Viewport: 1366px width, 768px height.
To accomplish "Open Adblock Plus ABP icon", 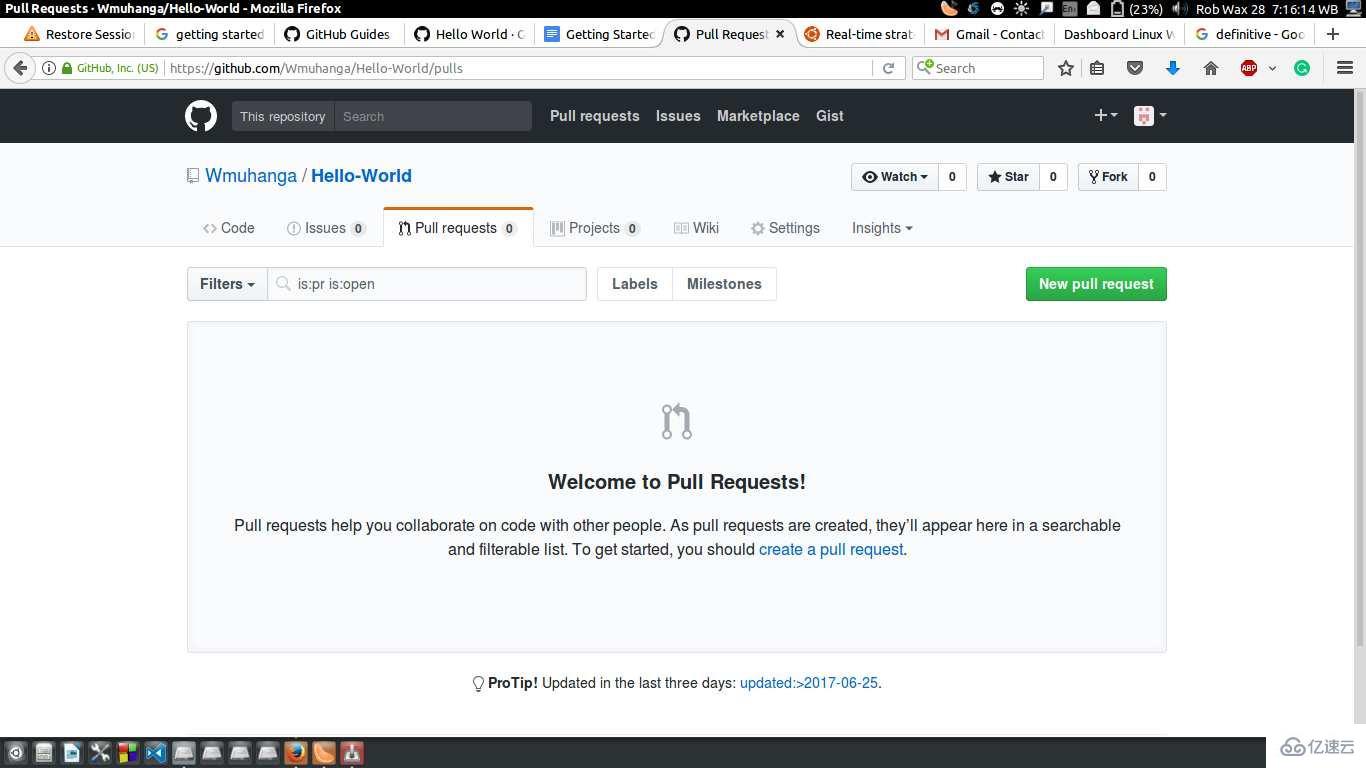I will (x=1249, y=68).
